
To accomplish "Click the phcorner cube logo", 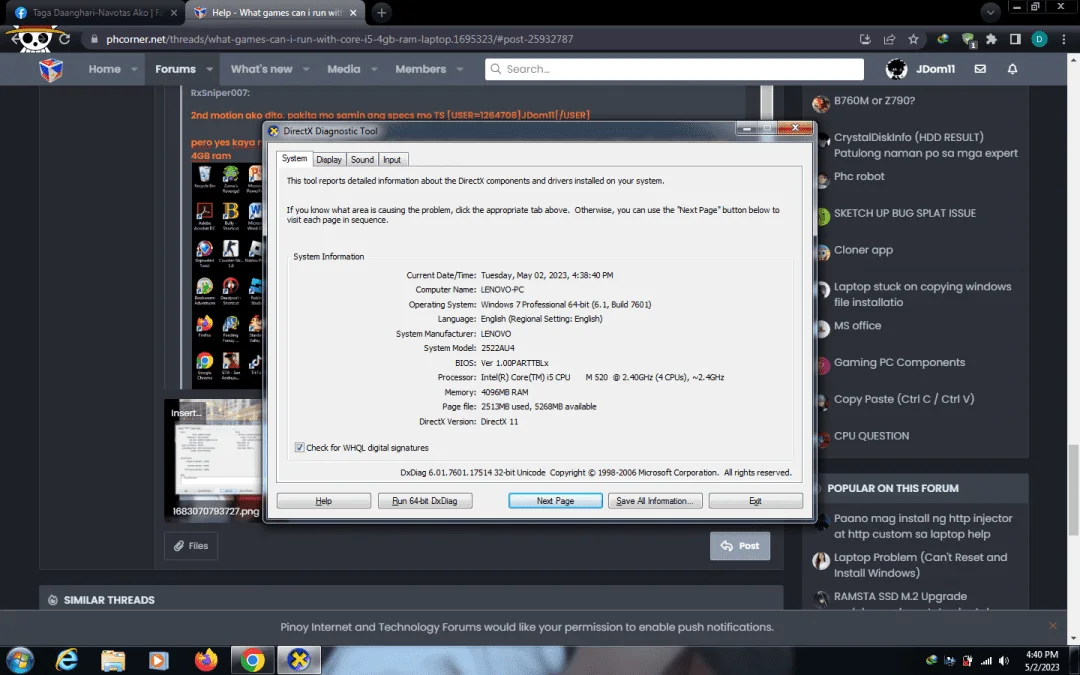I will pyautogui.click(x=51, y=69).
